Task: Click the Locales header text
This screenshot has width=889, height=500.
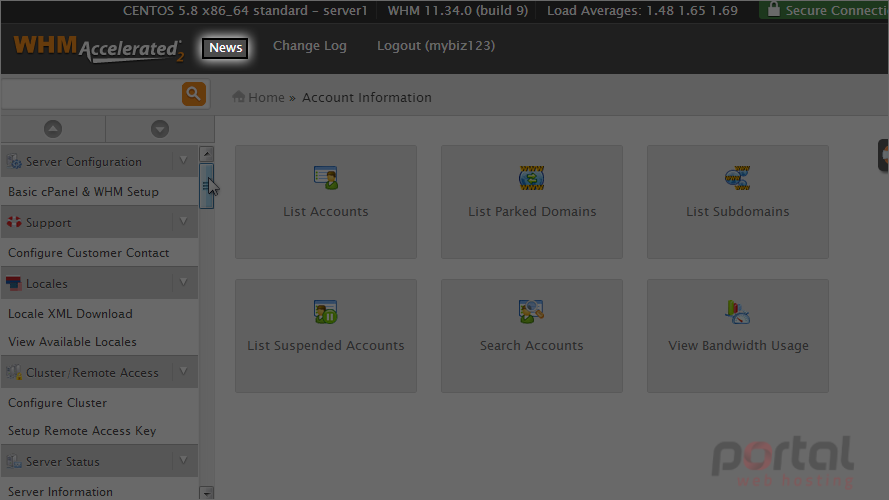Action: click(46, 283)
